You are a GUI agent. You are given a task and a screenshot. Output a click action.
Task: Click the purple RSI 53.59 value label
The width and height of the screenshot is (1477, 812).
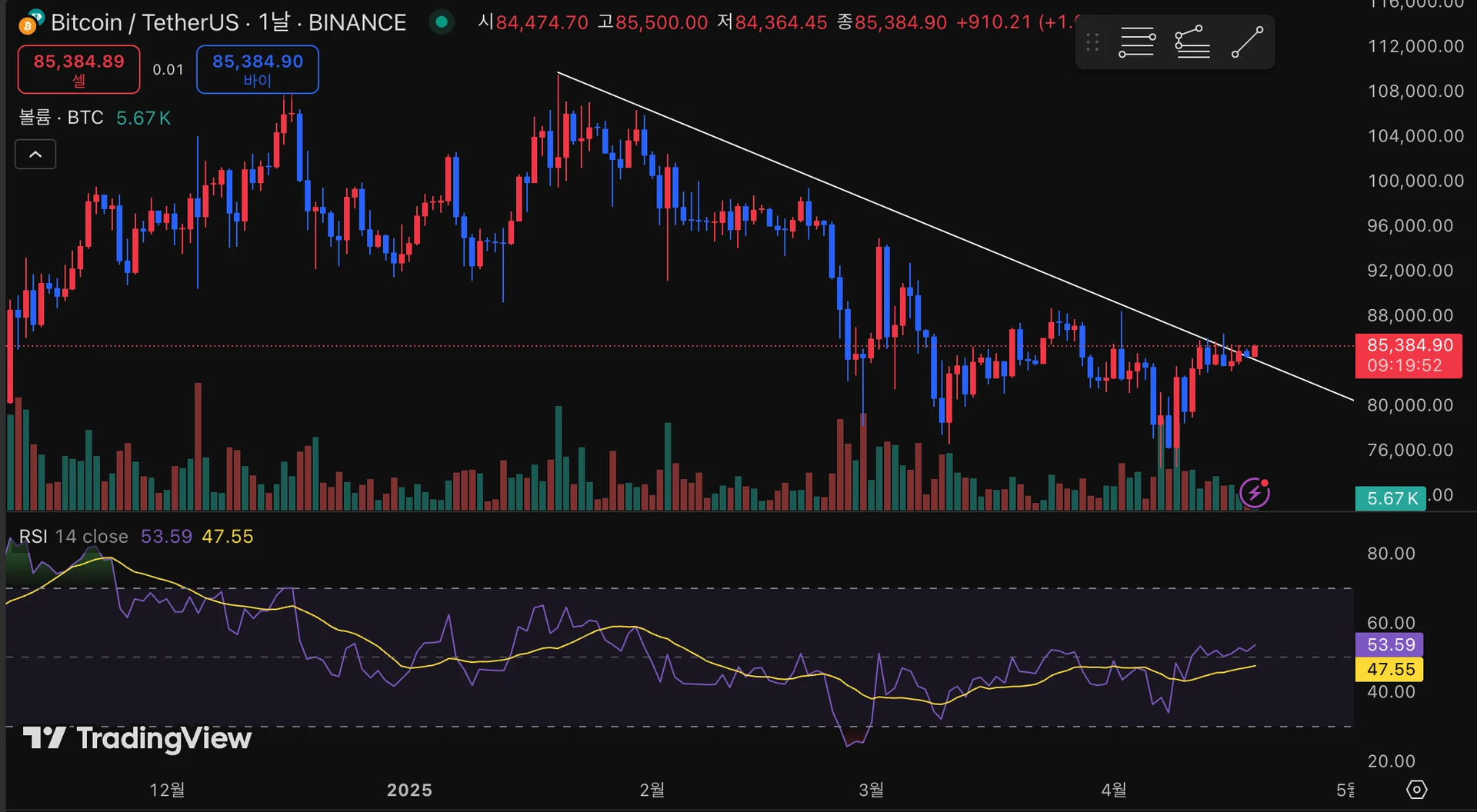tap(1389, 644)
